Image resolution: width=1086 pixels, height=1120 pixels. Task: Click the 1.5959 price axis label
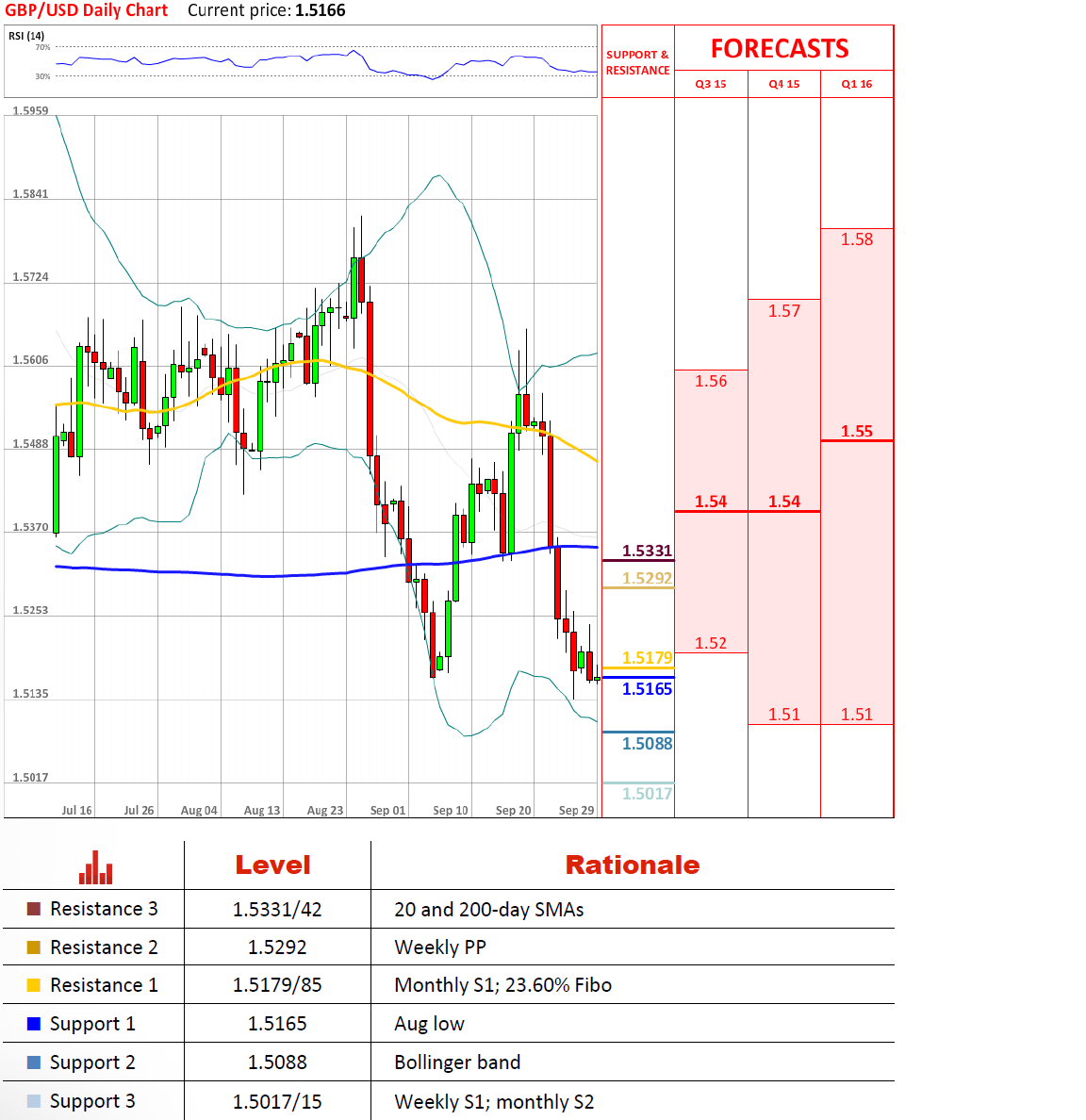pyautogui.click(x=31, y=110)
